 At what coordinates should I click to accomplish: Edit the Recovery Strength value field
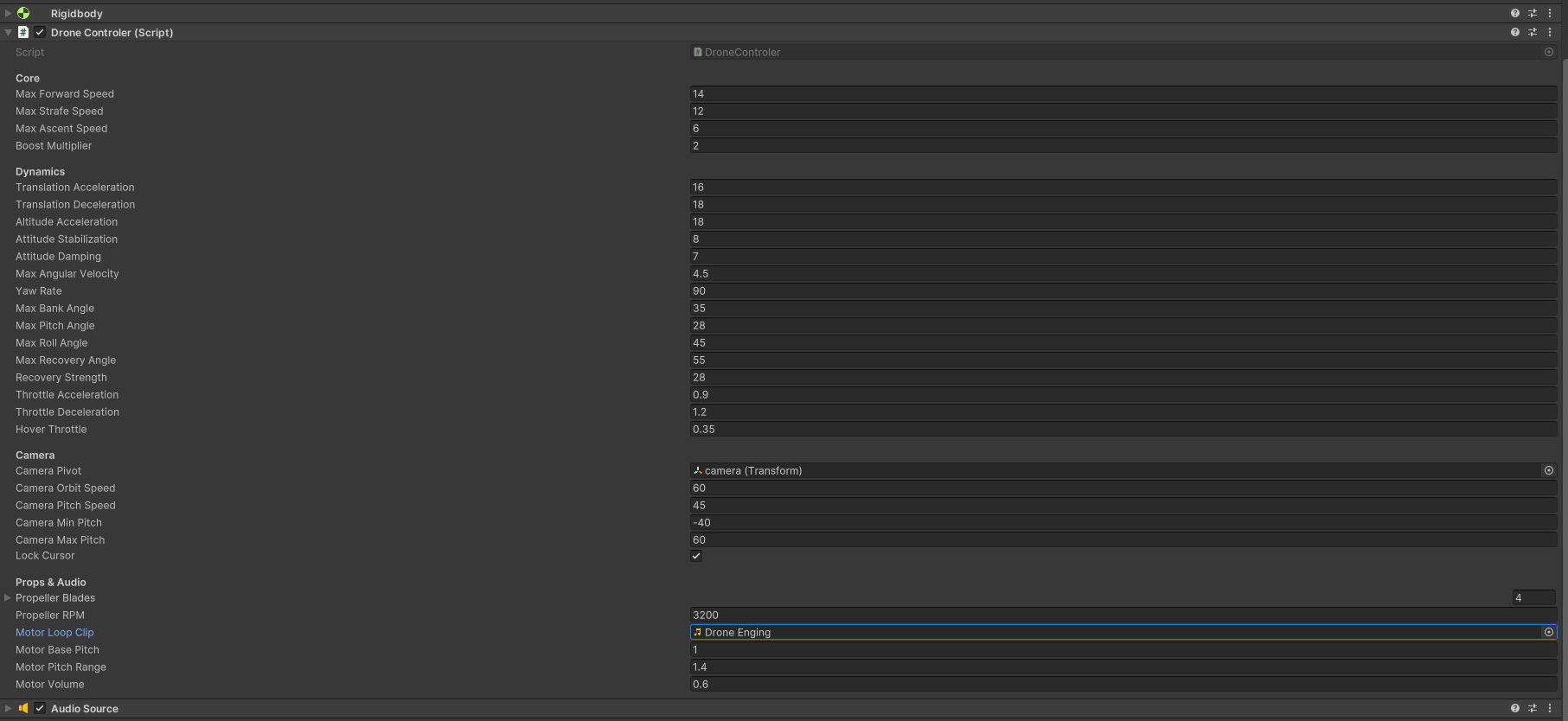coord(1123,377)
